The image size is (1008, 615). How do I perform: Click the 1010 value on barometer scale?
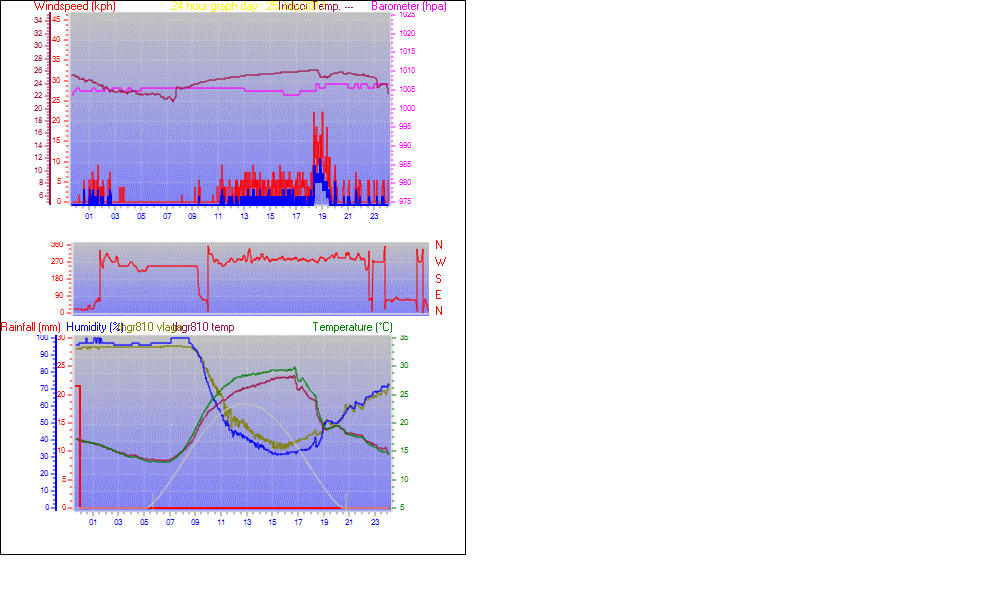coord(406,71)
